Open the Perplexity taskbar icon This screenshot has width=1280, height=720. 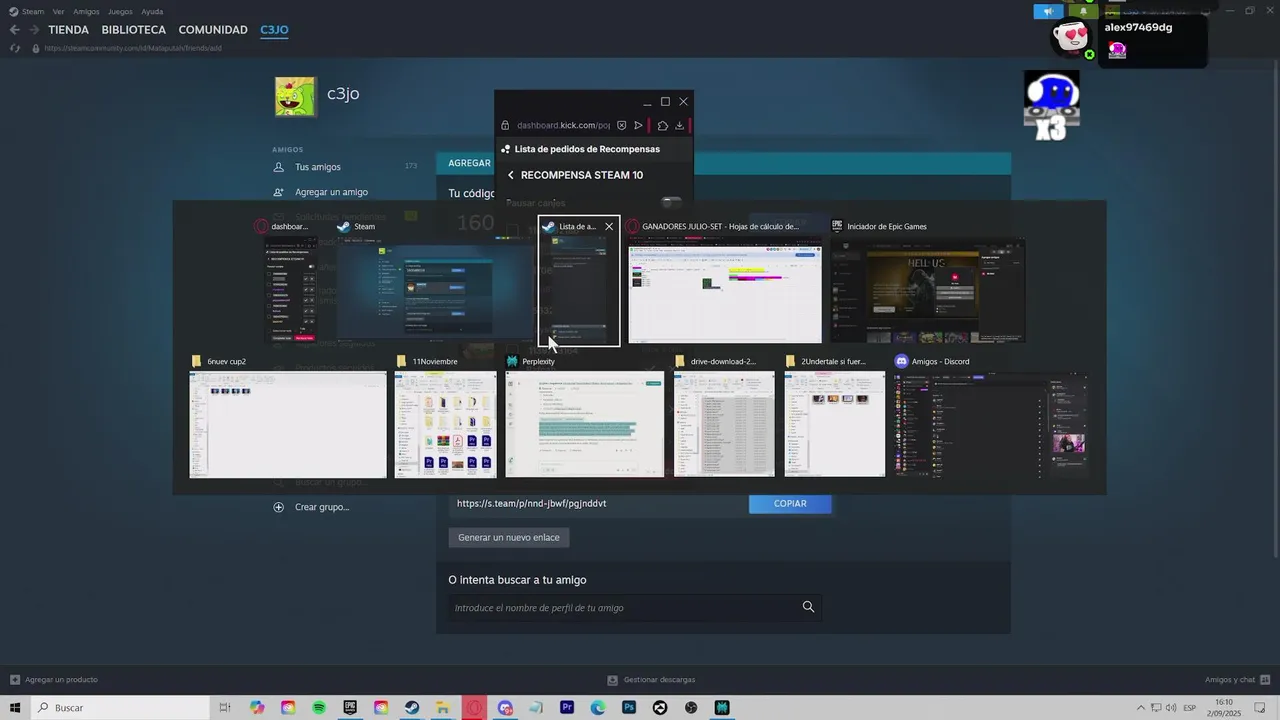tap(722, 708)
